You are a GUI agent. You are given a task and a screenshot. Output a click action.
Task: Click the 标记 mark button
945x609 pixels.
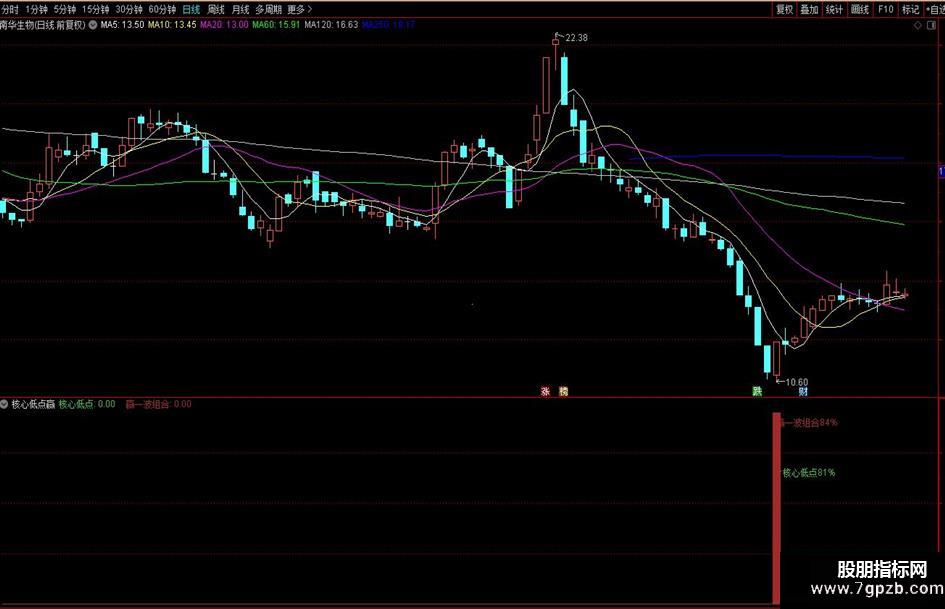[910, 9]
